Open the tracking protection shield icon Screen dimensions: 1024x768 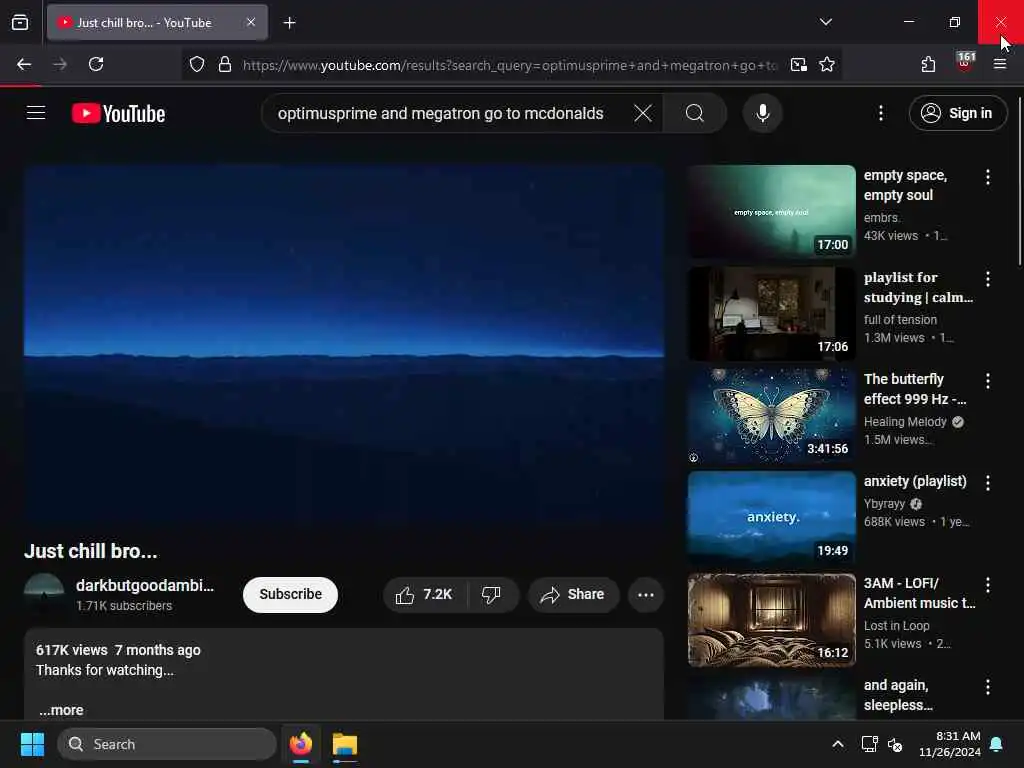(x=197, y=64)
